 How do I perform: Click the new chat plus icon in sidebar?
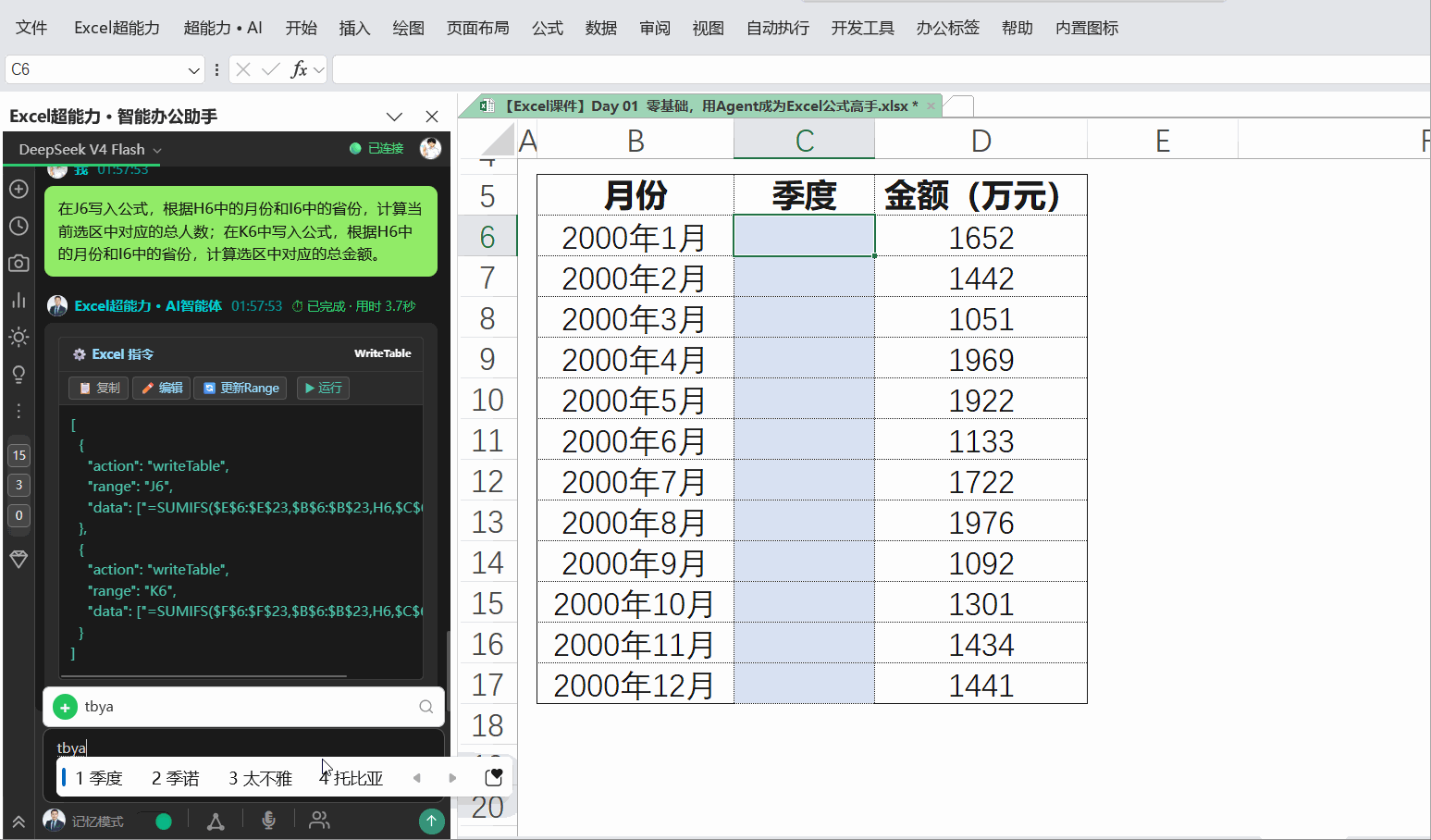[x=19, y=189]
